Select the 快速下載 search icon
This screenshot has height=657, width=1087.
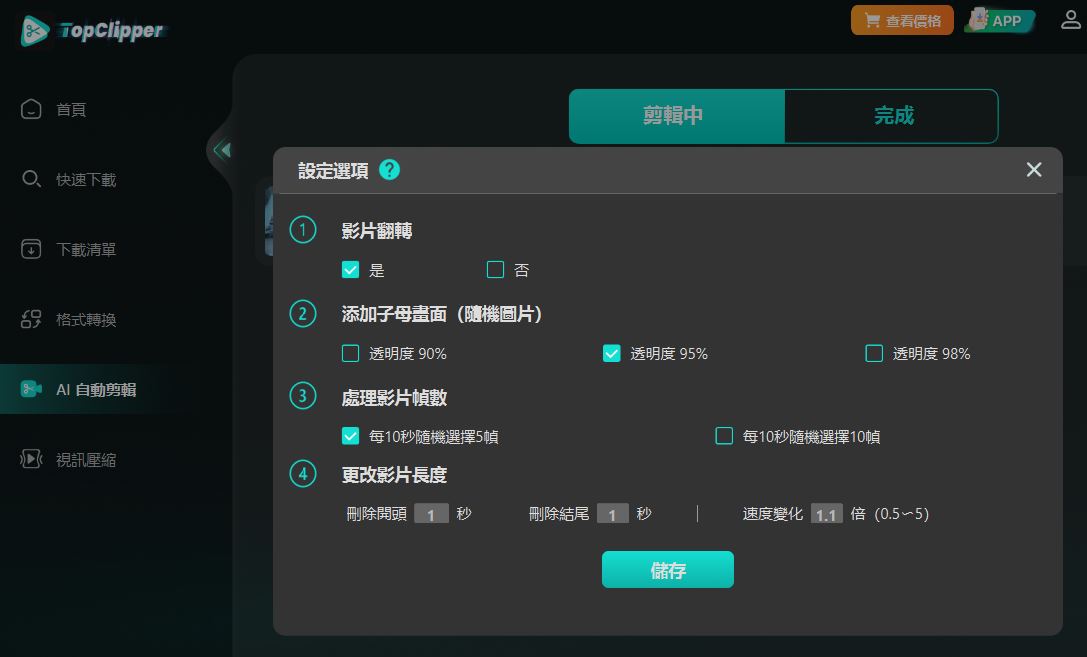(31, 179)
